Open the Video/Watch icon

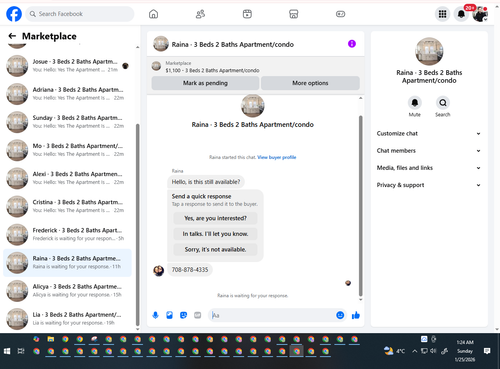(x=247, y=14)
